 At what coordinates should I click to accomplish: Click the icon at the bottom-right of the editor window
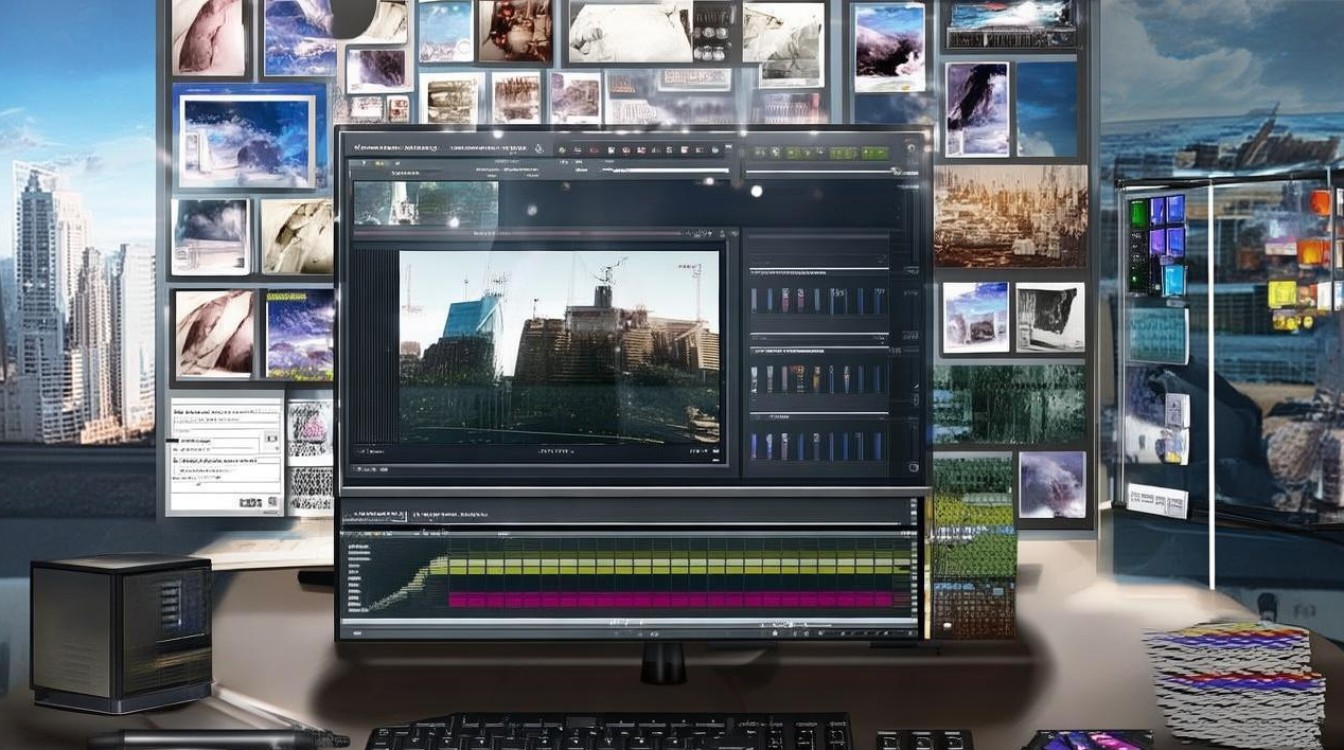pos(913,467)
